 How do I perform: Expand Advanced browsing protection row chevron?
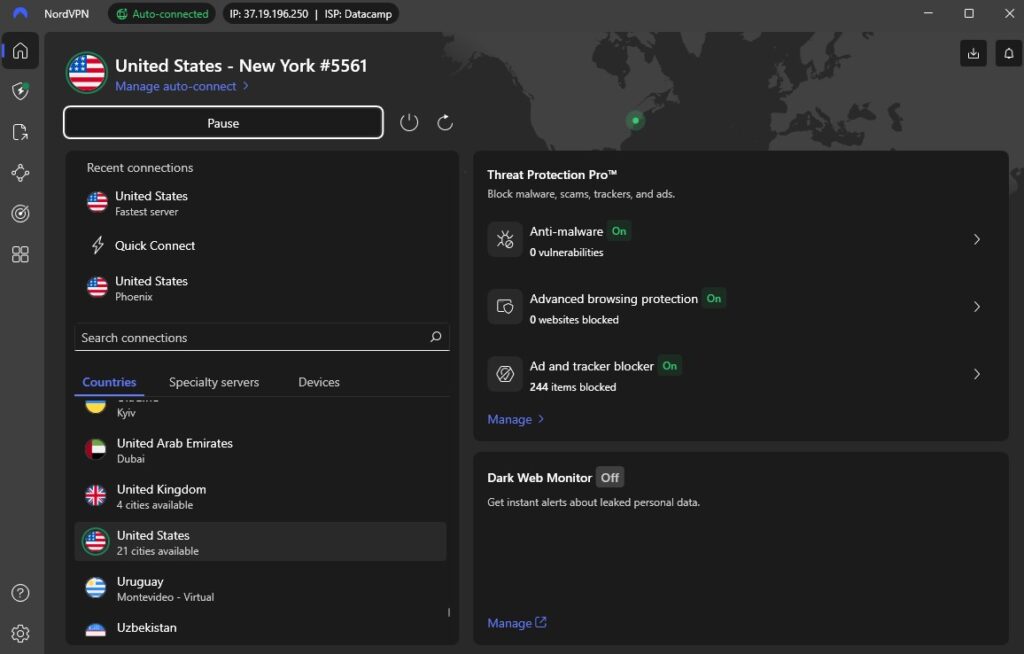click(x=976, y=306)
